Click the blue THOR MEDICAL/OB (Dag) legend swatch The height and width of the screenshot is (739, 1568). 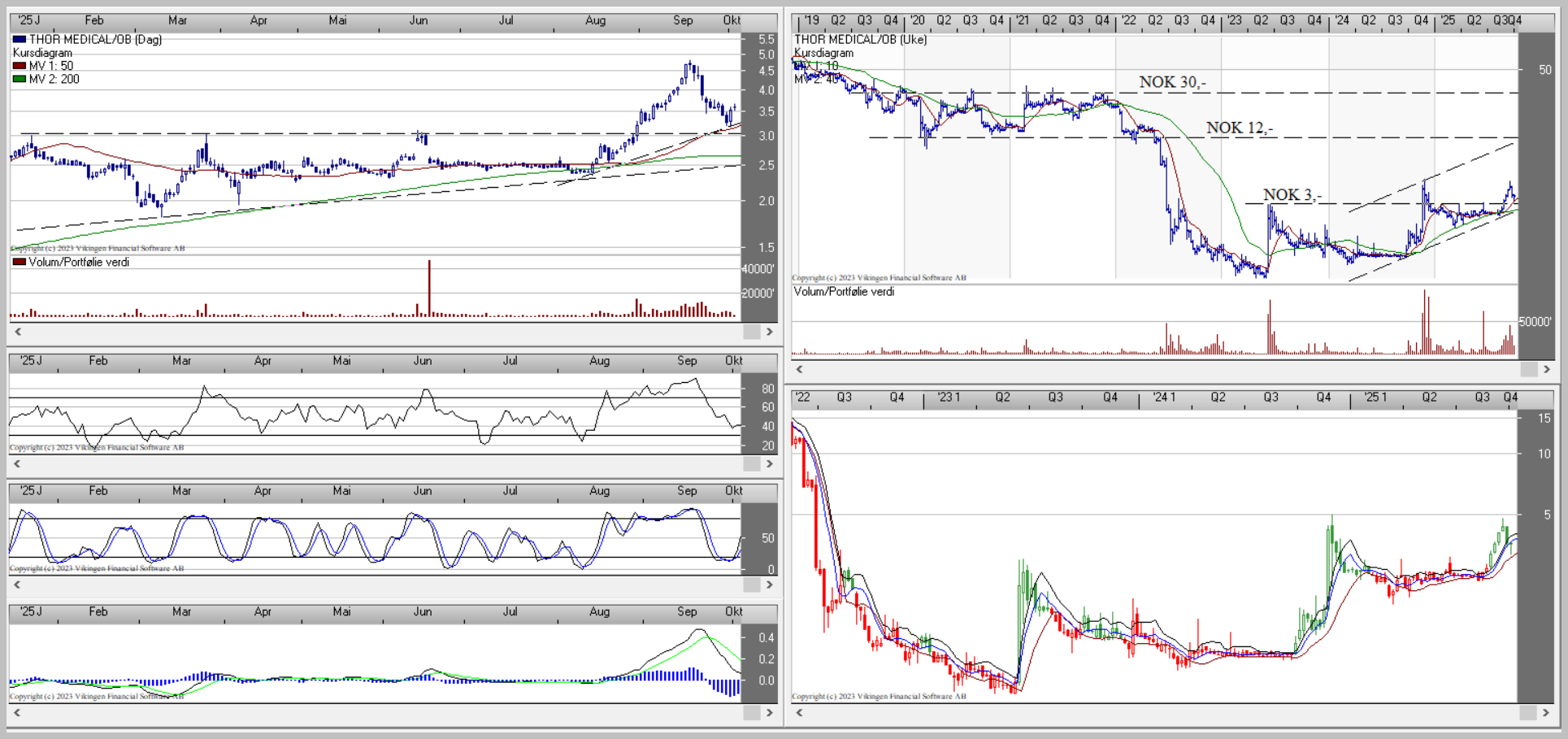tap(20, 39)
